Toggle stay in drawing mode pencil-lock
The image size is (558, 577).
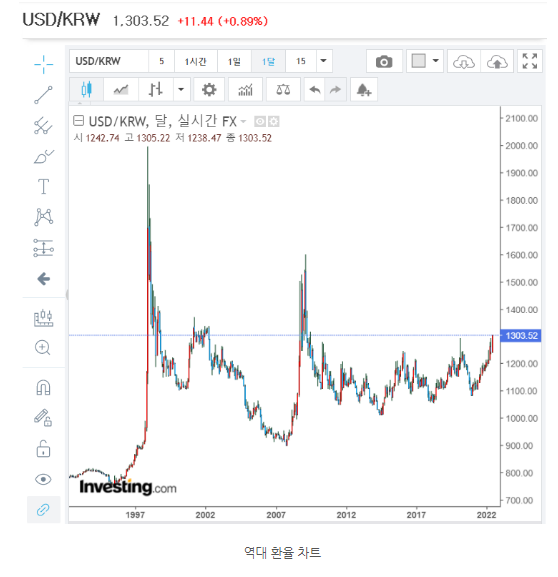tap(43, 418)
